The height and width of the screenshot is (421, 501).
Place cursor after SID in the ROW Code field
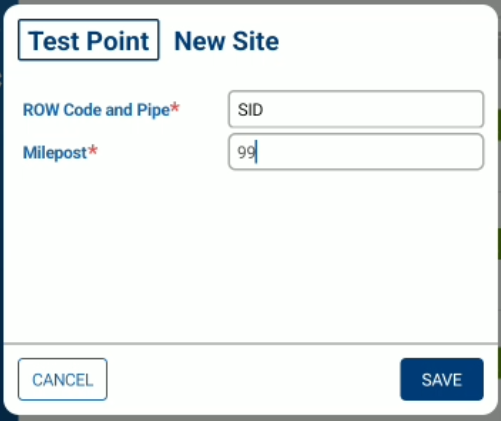265,110
